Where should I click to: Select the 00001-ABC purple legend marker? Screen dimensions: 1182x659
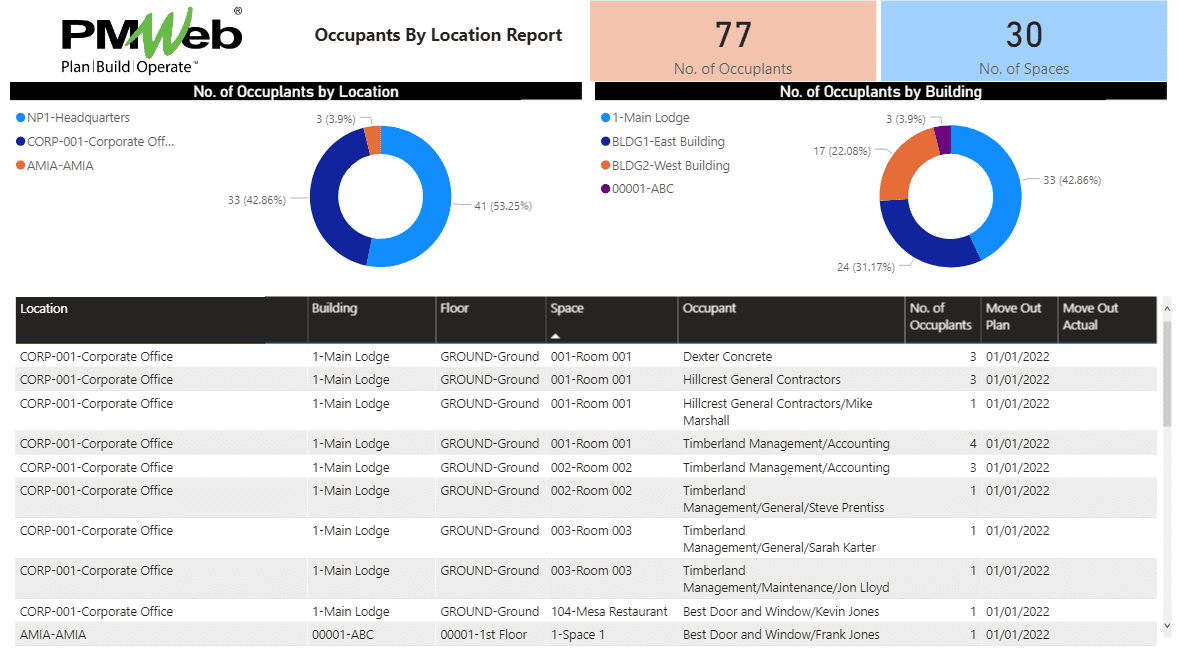(x=605, y=189)
